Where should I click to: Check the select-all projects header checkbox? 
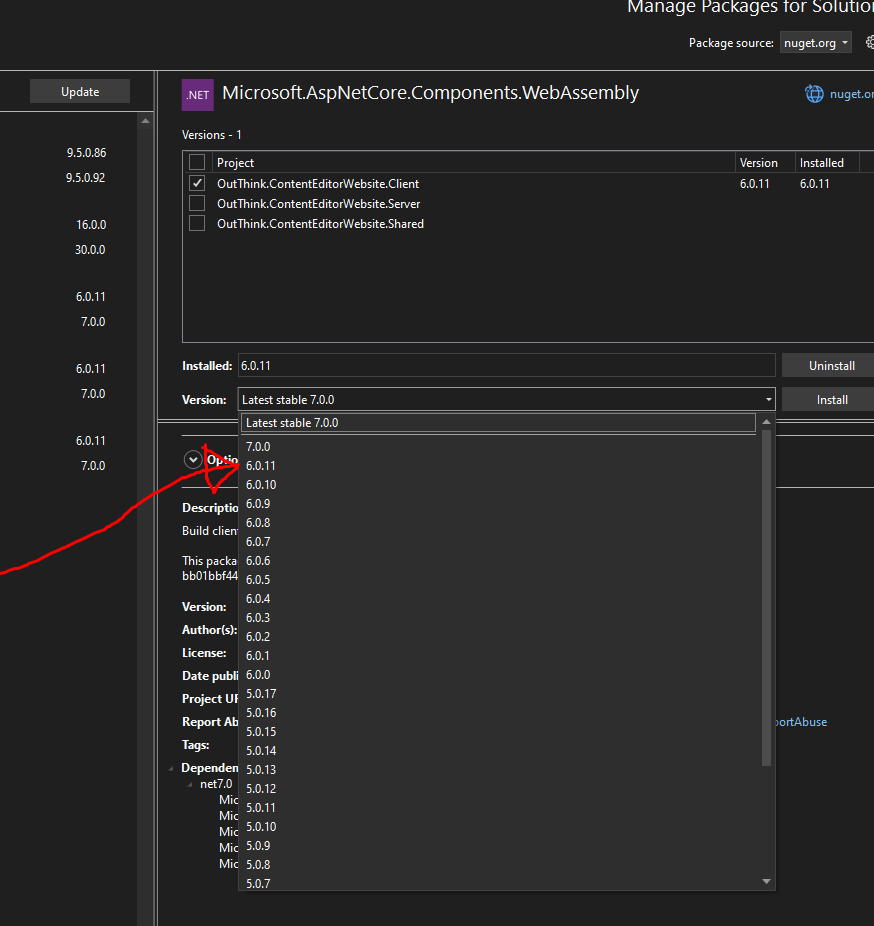(x=197, y=162)
